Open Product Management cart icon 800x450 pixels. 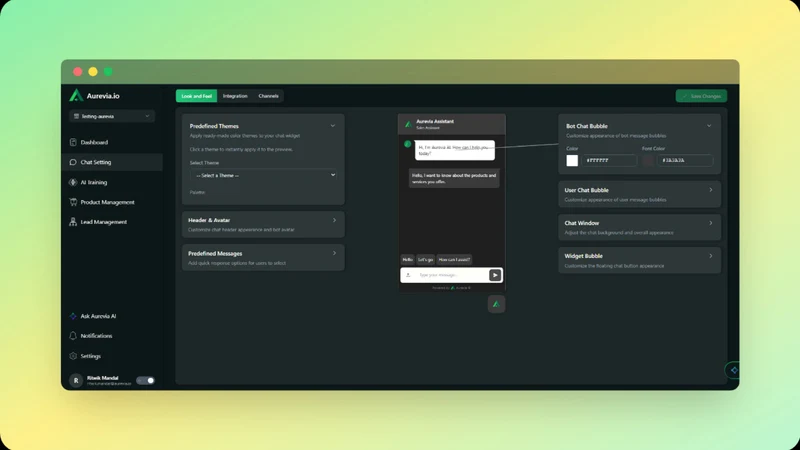73,202
